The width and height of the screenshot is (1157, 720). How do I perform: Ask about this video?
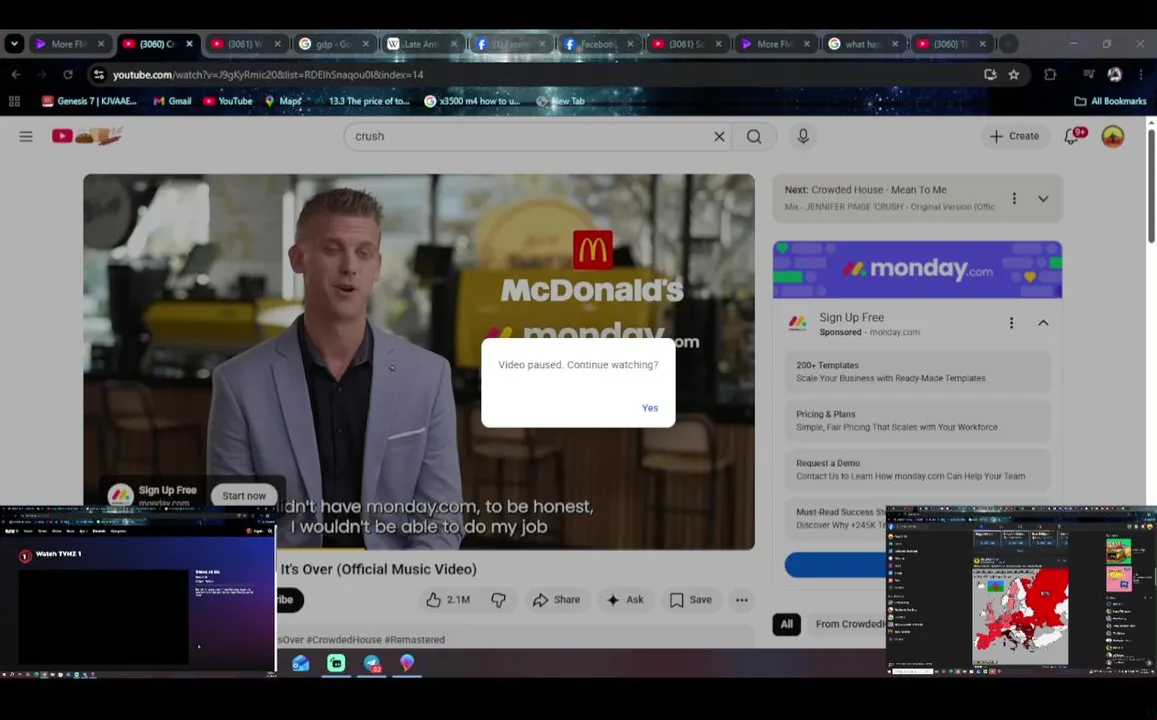pyautogui.click(x=625, y=600)
